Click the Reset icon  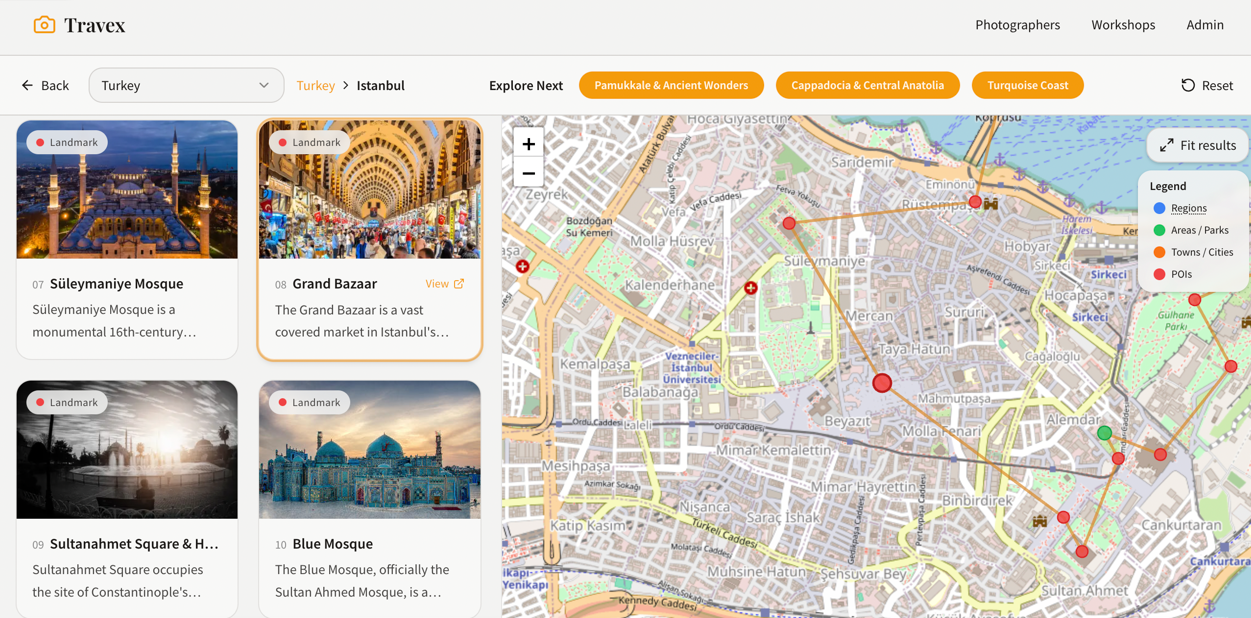[1188, 86]
